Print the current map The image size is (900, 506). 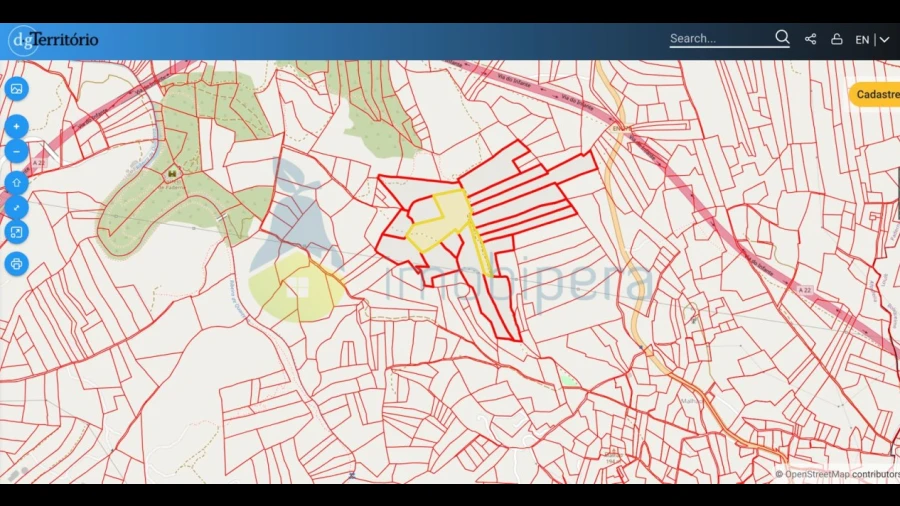pos(17,265)
